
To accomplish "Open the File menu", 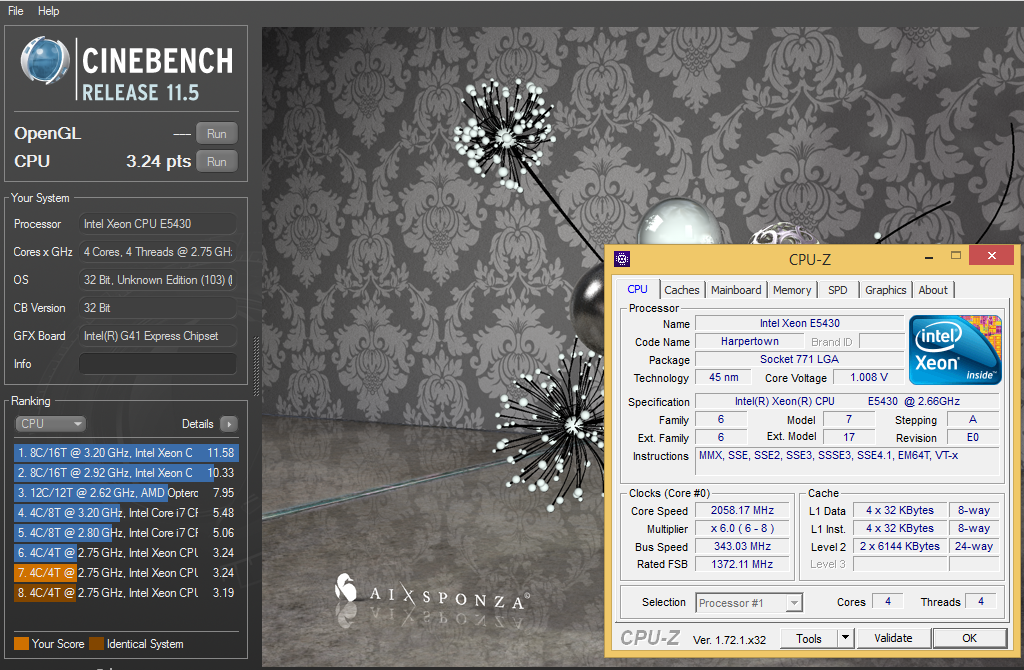I will tap(16, 11).
